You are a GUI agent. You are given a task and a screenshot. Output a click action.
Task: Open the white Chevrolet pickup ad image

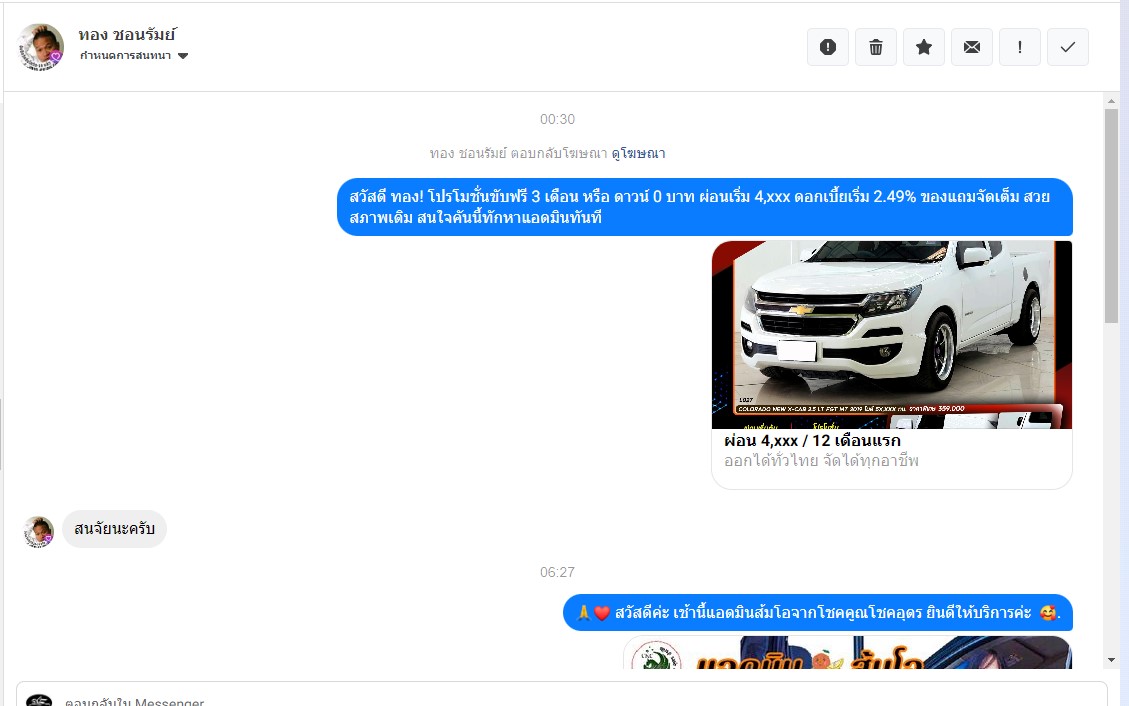pos(891,334)
